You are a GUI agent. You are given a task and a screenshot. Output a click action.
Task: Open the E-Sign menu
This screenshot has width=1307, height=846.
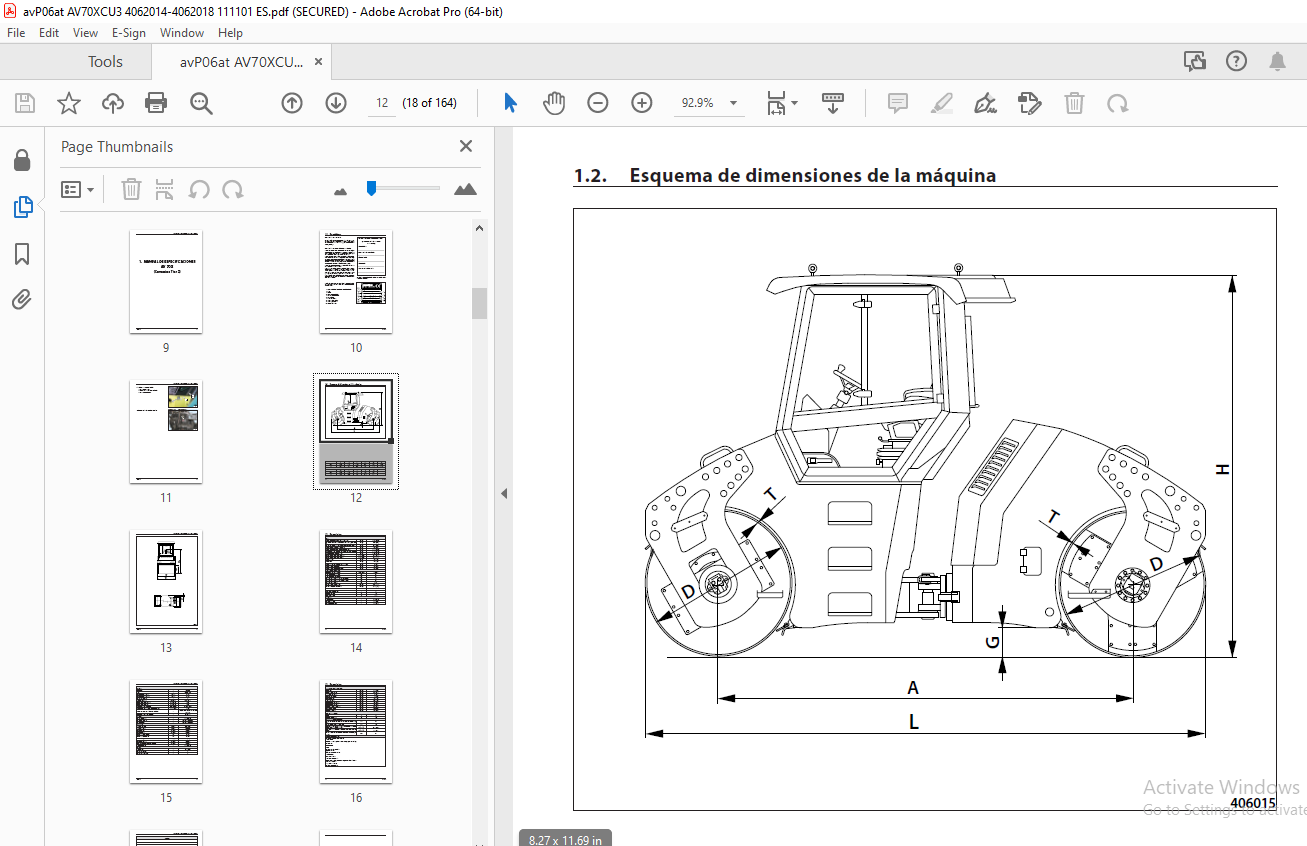pyautogui.click(x=129, y=33)
